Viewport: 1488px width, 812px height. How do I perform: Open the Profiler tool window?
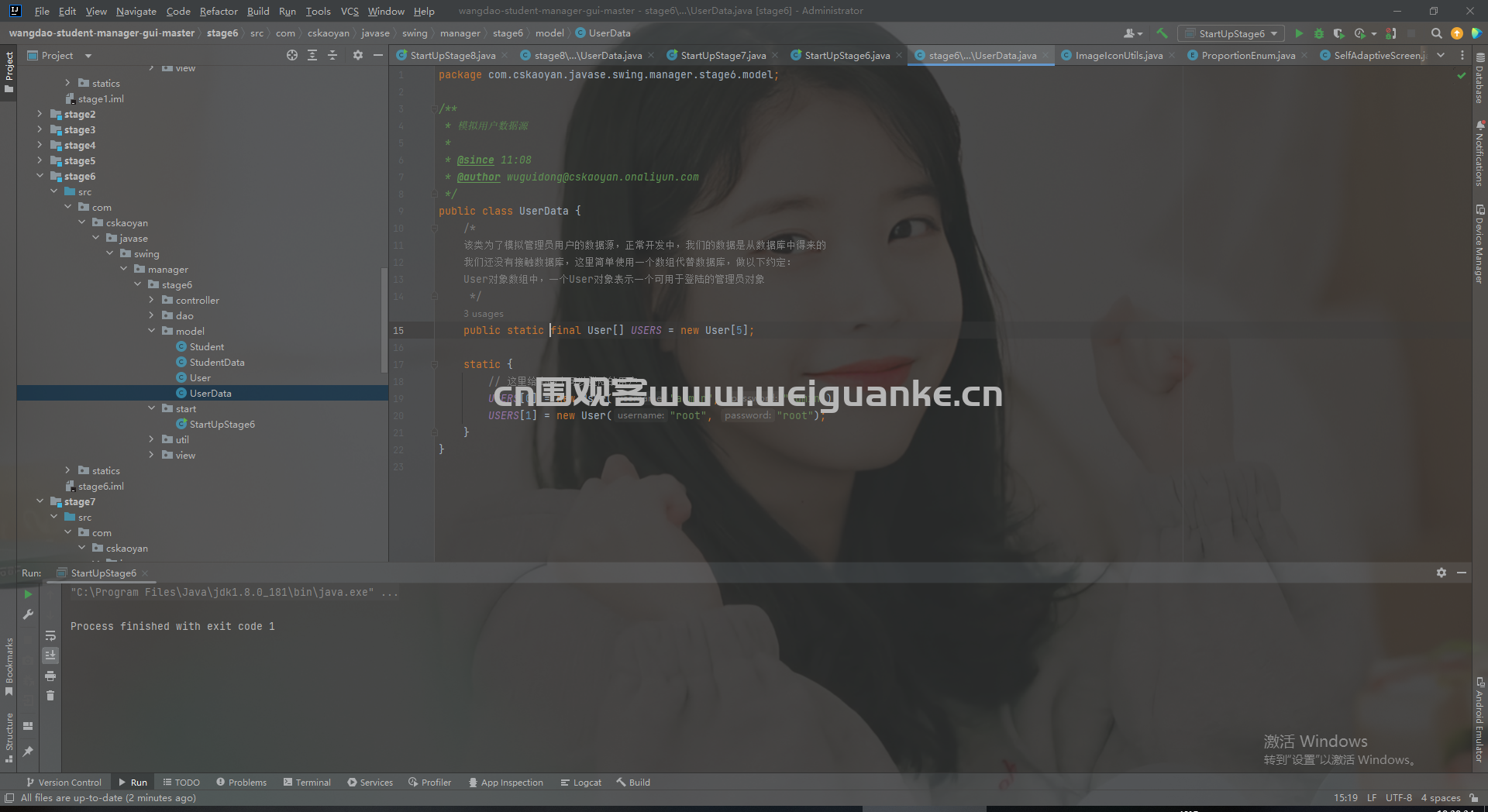429,783
